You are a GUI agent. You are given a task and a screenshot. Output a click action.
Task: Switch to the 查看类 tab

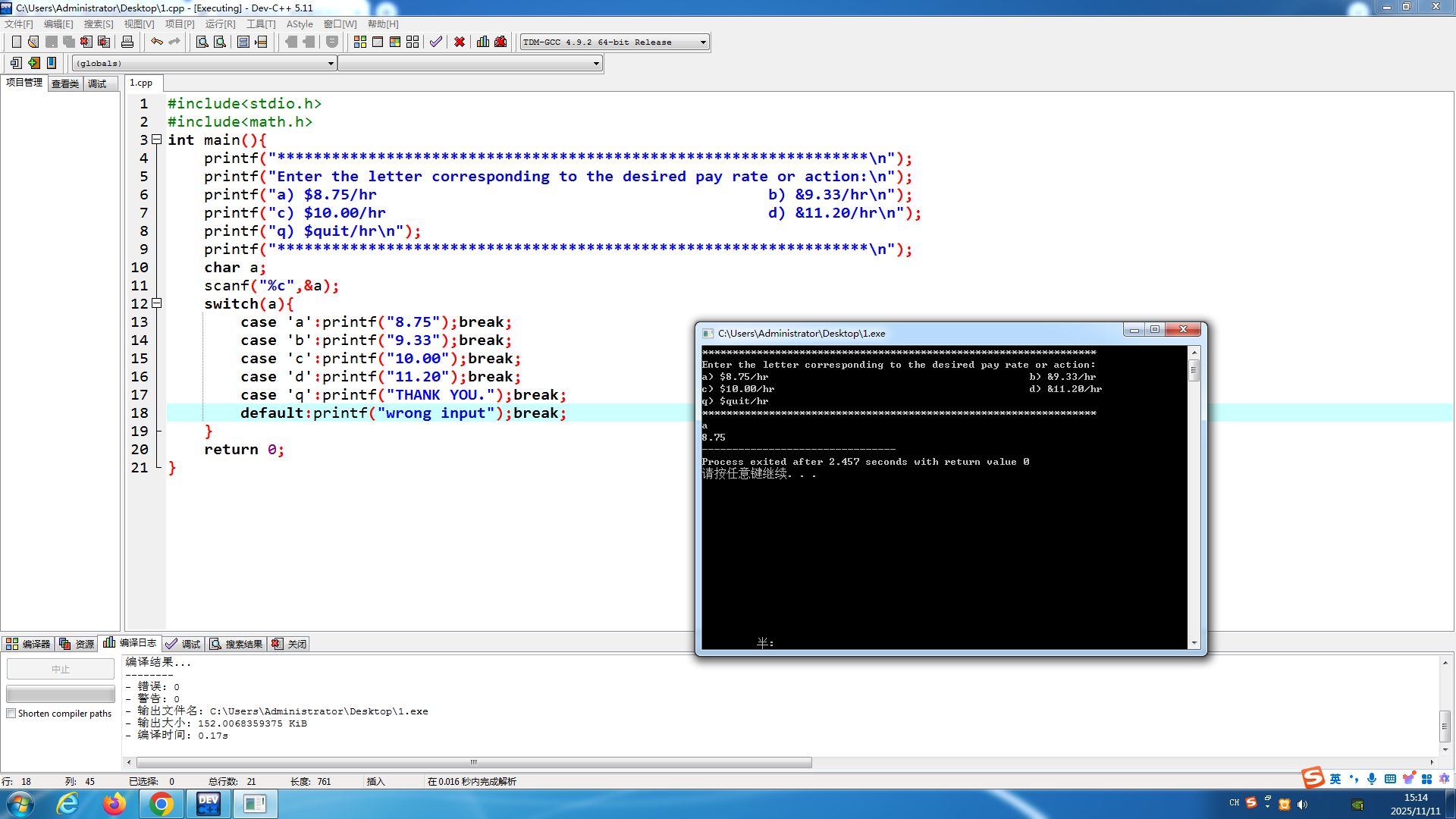(x=65, y=83)
